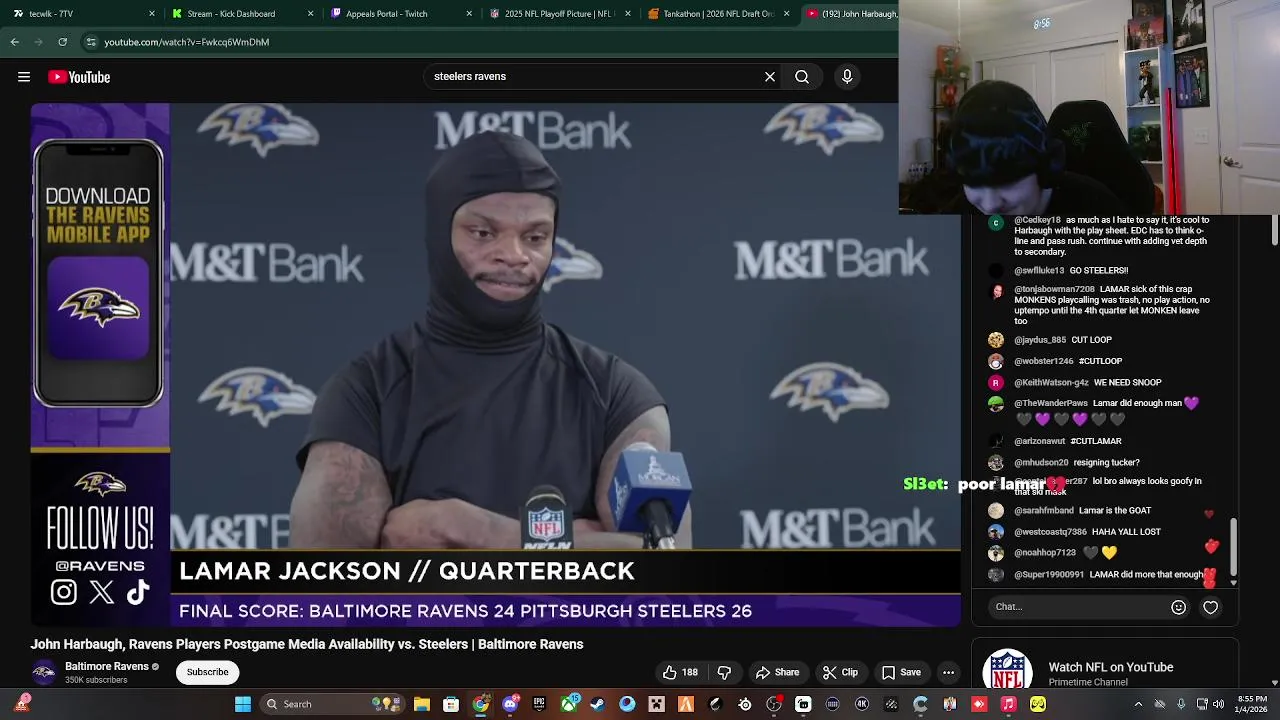Dislike the video with thumbs down
Viewport: 1280px width, 720px height.
coord(724,672)
